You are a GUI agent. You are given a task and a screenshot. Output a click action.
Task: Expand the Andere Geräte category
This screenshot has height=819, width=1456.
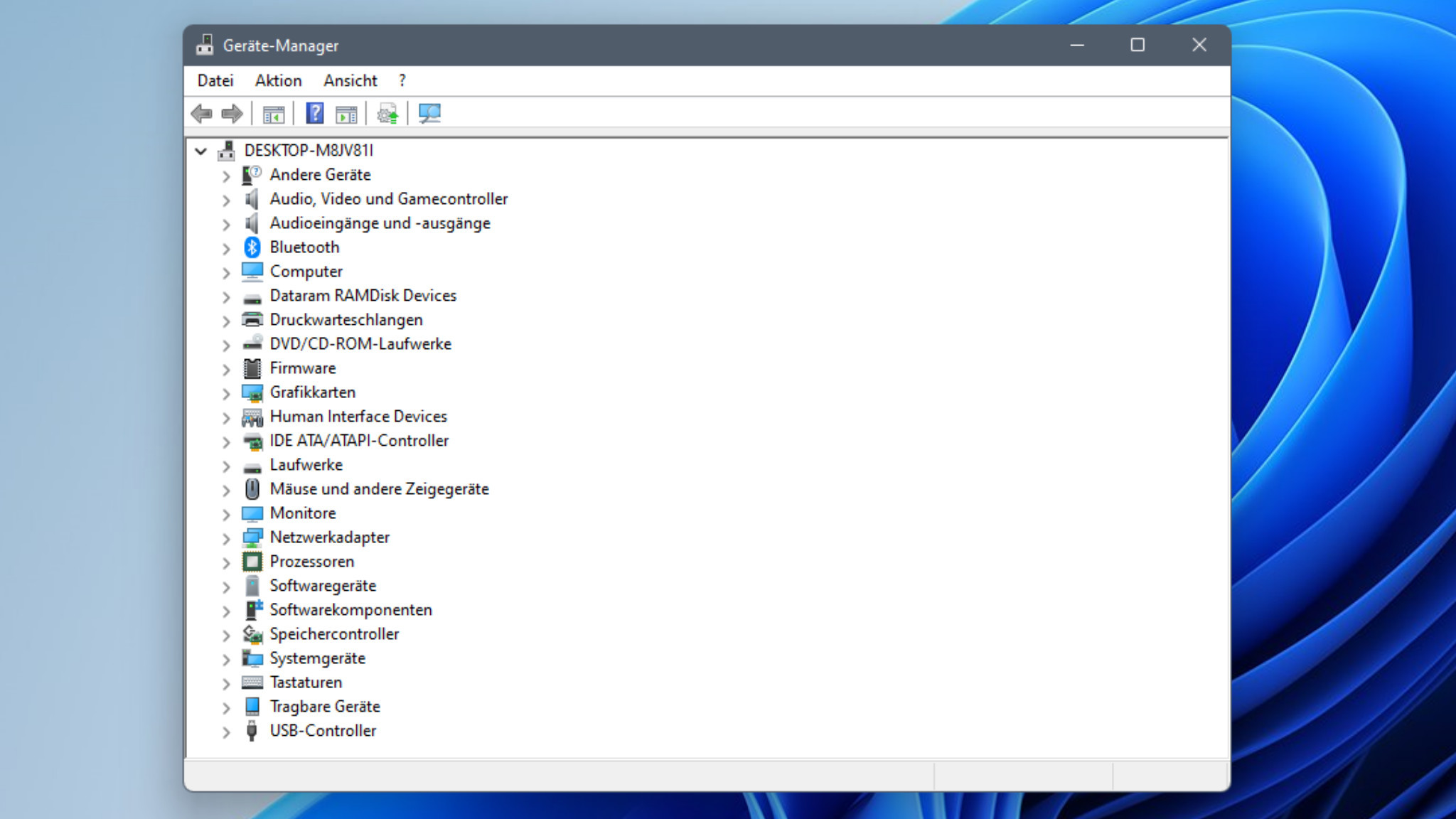pos(225,175)
